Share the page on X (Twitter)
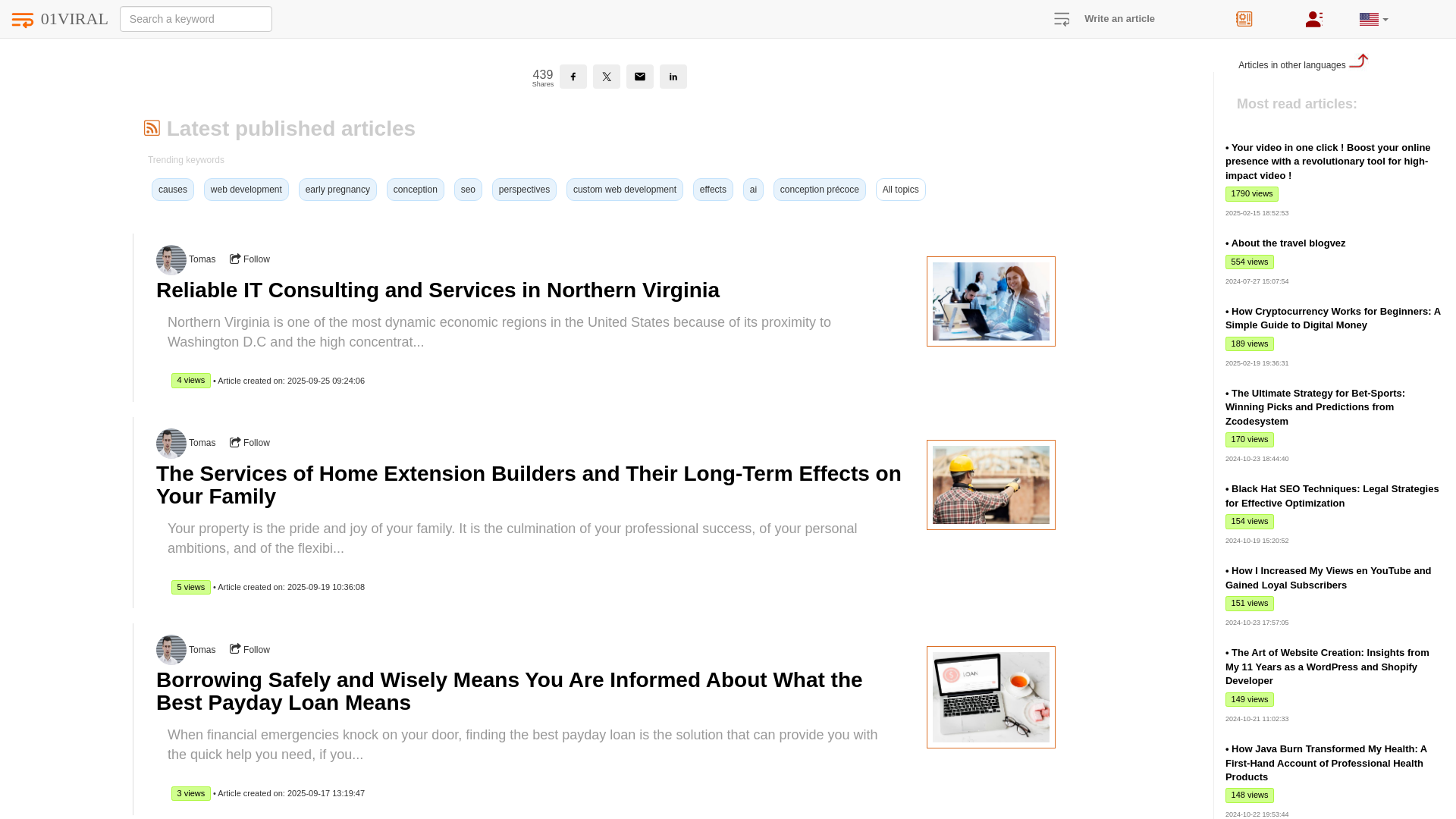This screenshot has height=819, width=1456. 607,77
